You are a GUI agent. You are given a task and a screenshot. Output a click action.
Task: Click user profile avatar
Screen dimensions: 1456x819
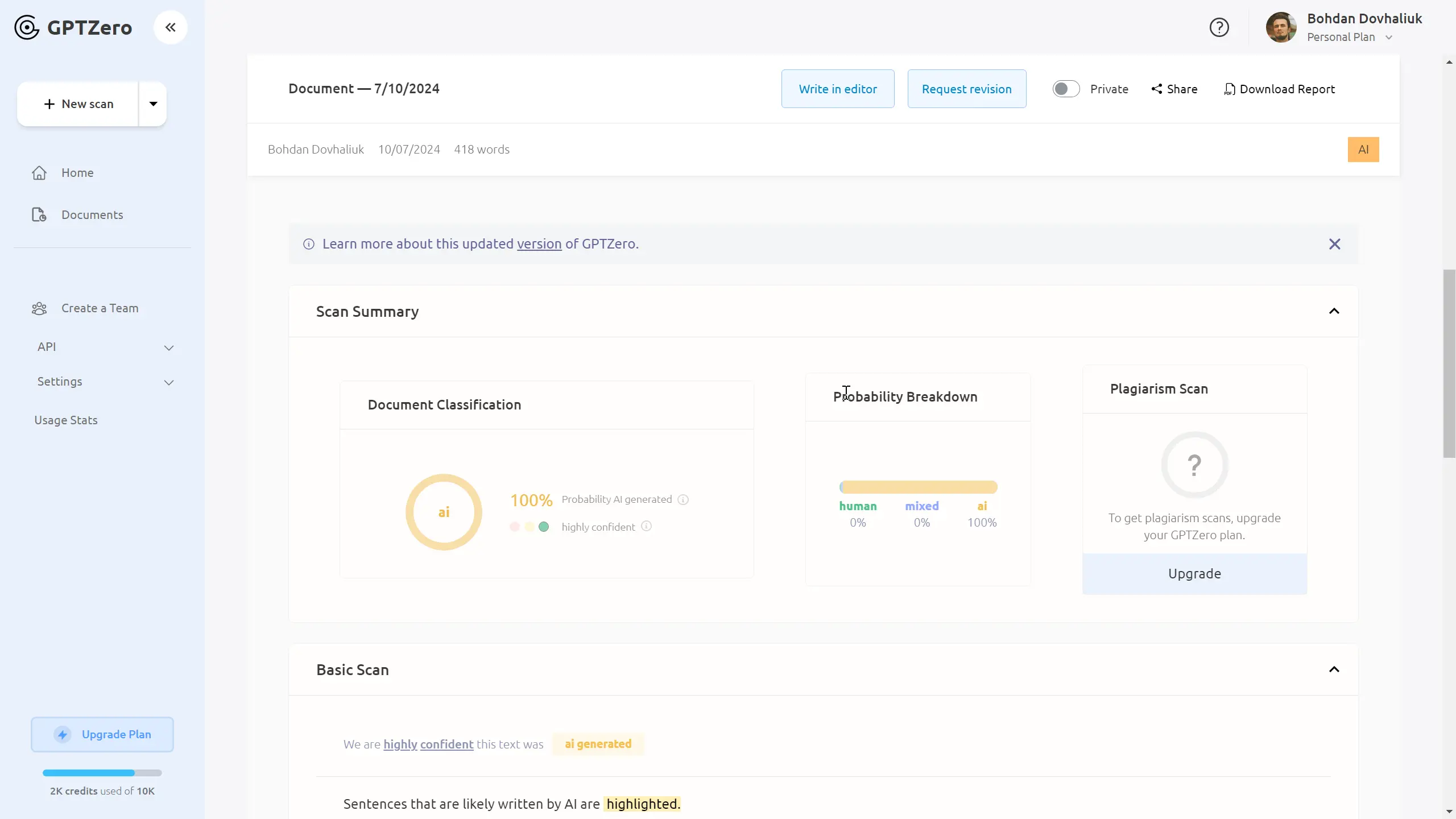(1281, 27)
